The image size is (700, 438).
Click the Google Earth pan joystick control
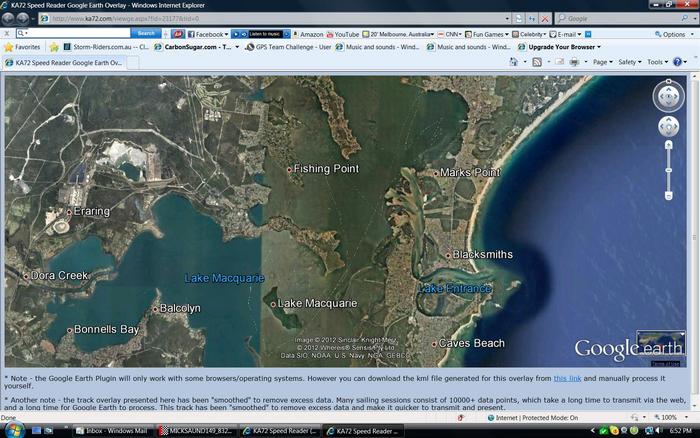click(668, 126)
